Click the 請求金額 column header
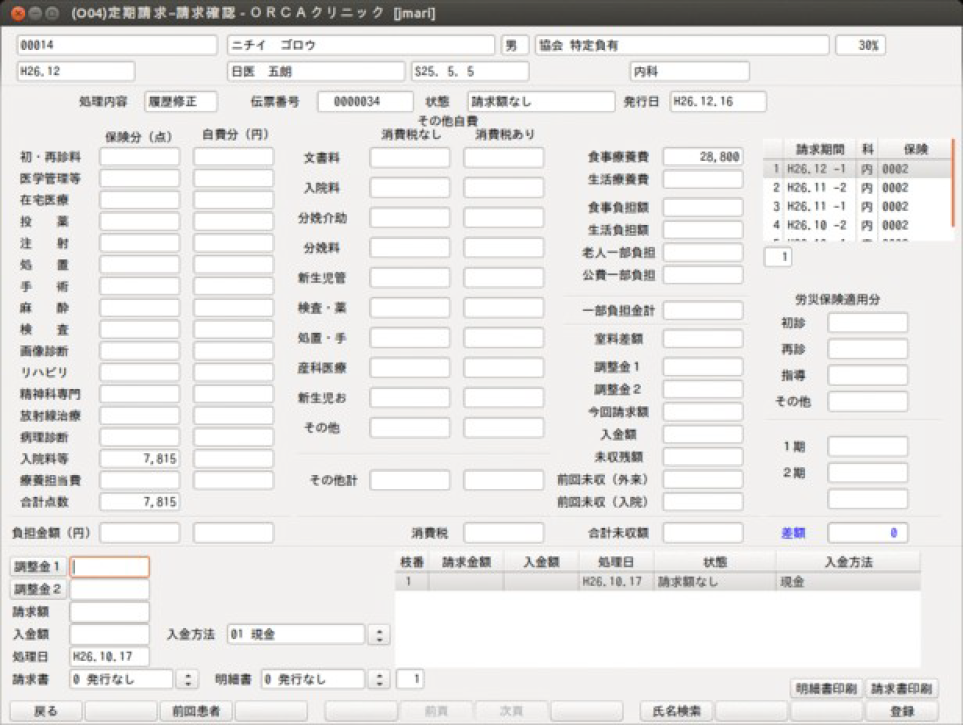Screen dimensions: 963x725 point(466,562)
